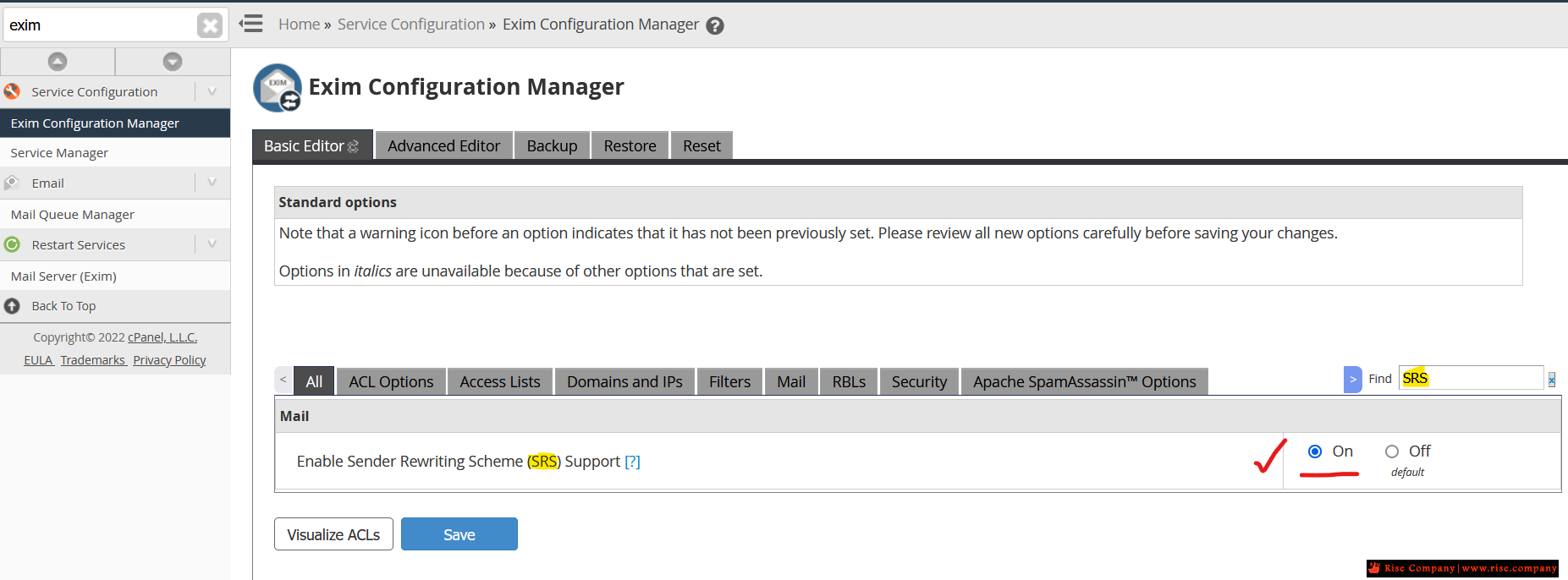Image resolution: width=1568 pixels, height=580 pixels.
Task: Select the On radio for SRS Support
Action: pos(1315,451)
